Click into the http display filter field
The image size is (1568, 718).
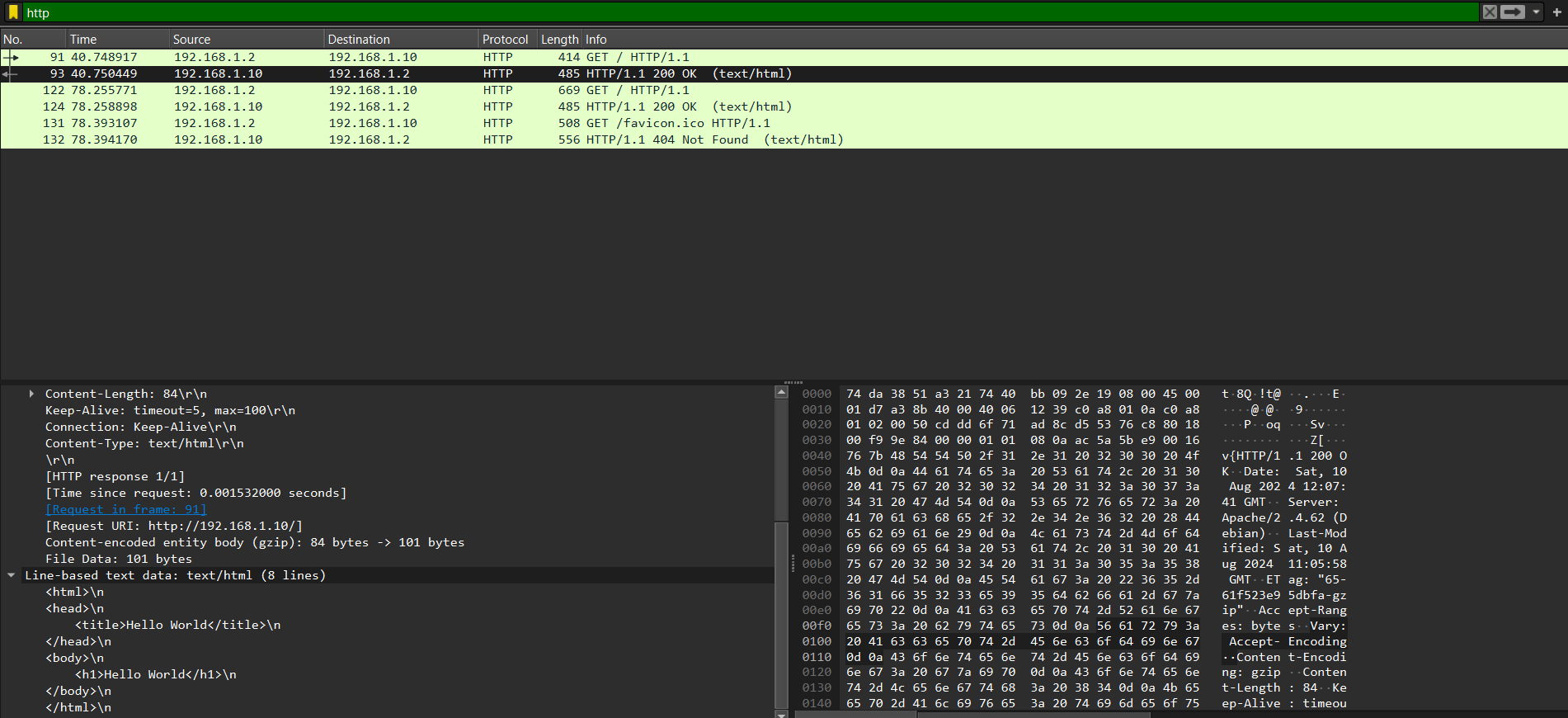(742, 12)
